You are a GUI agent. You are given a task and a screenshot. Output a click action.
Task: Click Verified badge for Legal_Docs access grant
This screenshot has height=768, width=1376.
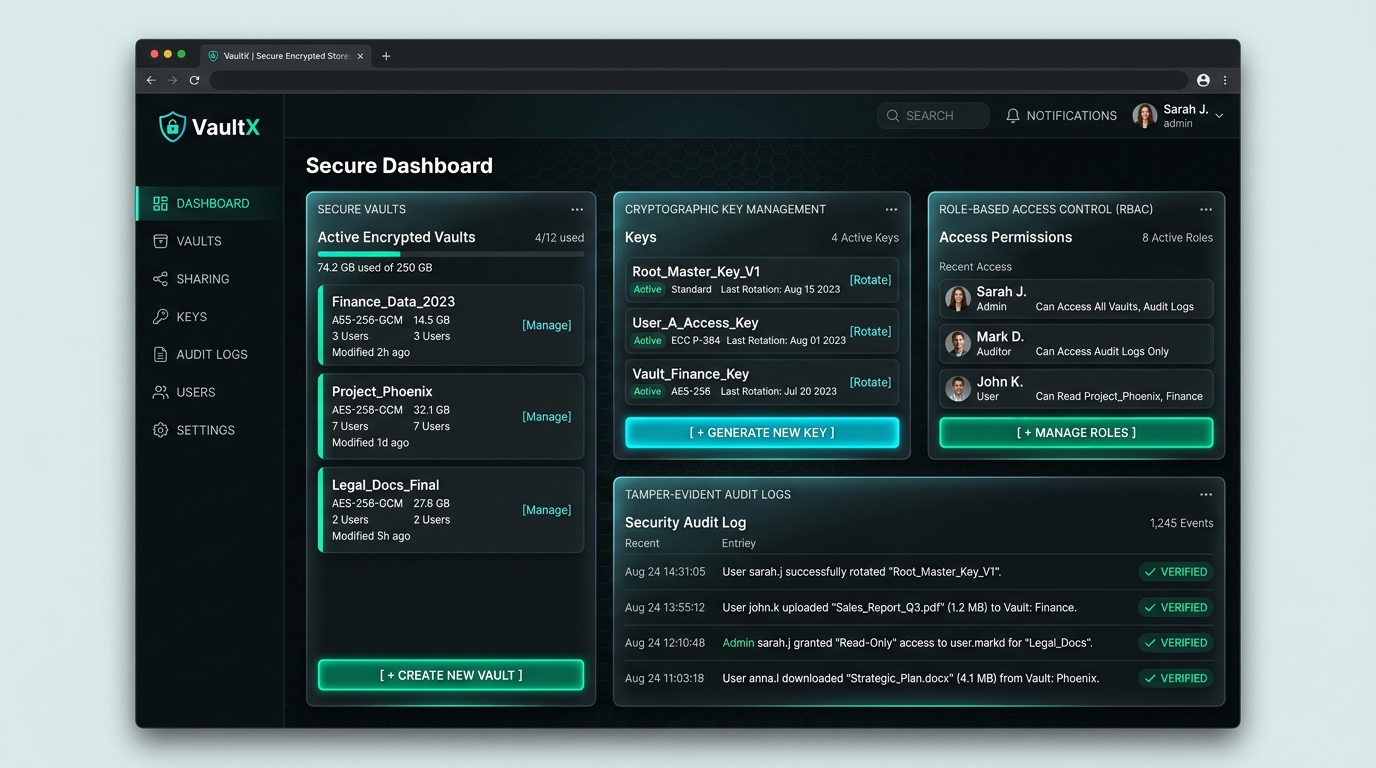pos(1176,643)
